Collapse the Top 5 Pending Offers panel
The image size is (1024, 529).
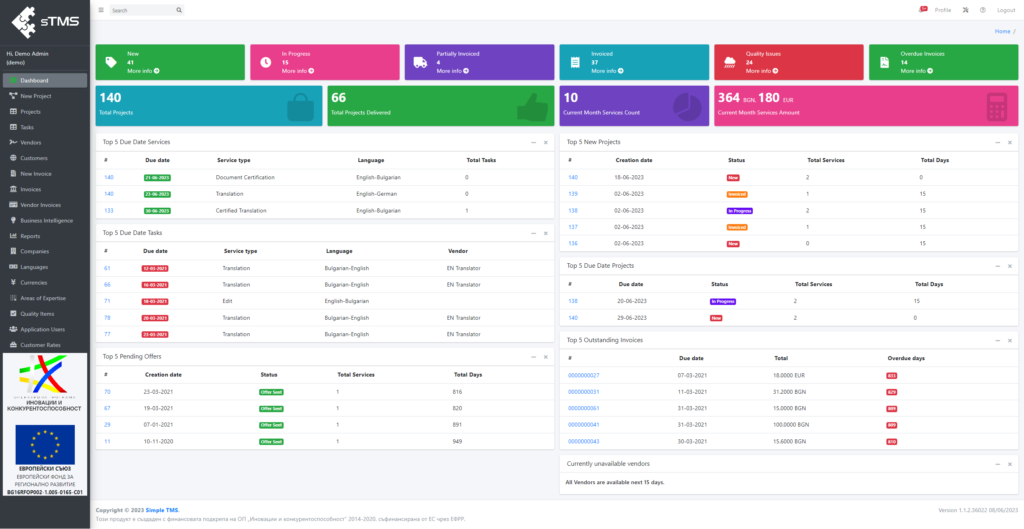click(x=533, y=357)
